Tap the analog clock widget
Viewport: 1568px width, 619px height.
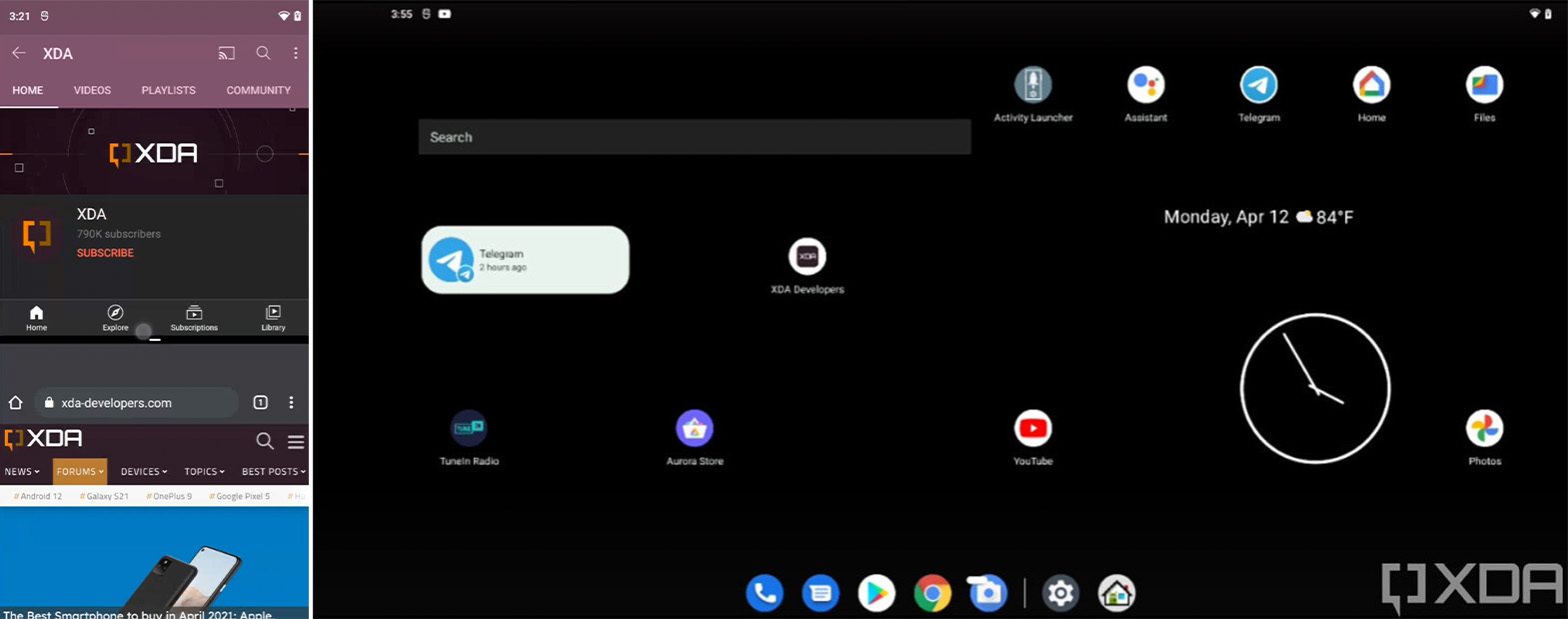[x=1315, y=389]
